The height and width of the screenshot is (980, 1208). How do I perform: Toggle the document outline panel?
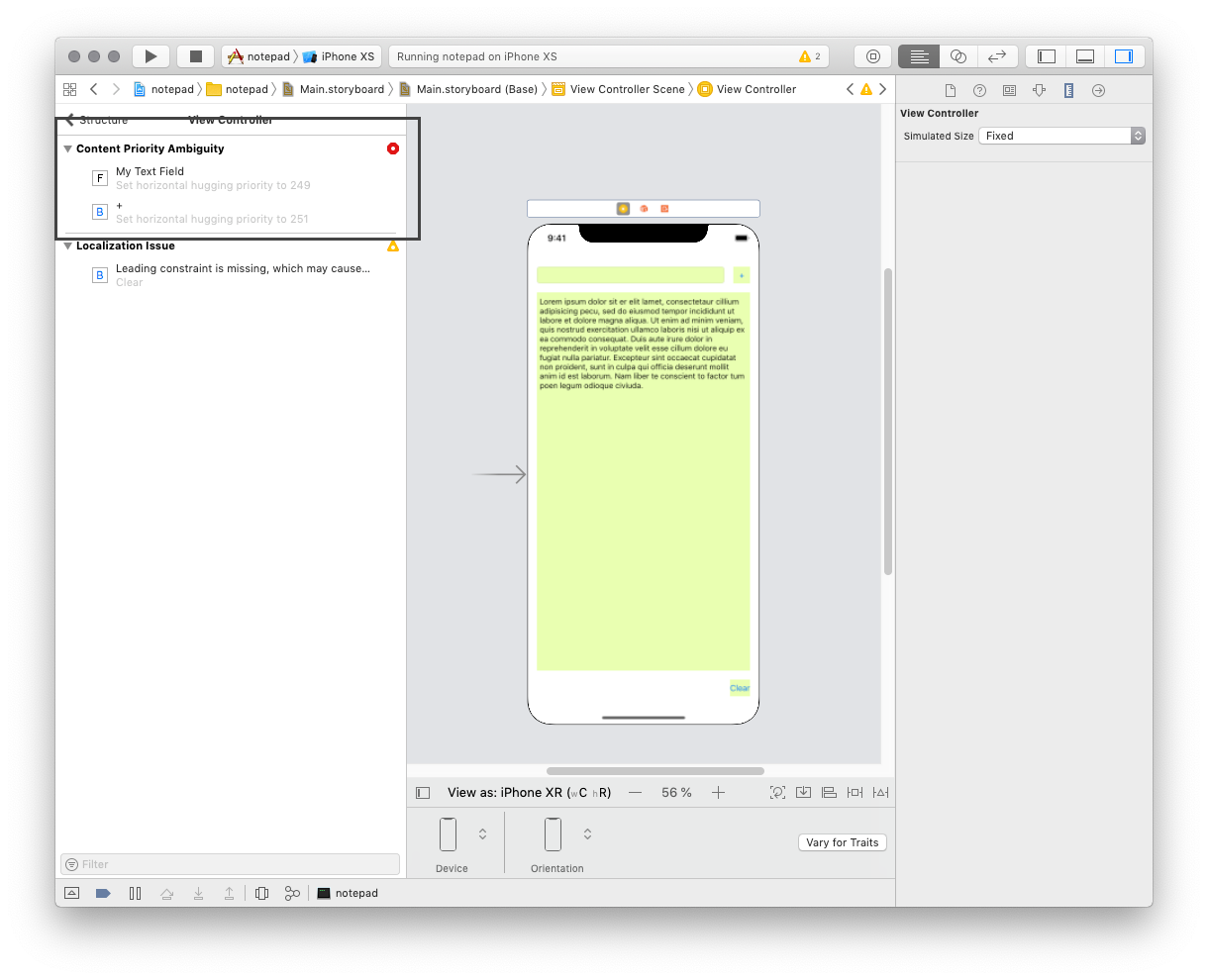point(423,792)
